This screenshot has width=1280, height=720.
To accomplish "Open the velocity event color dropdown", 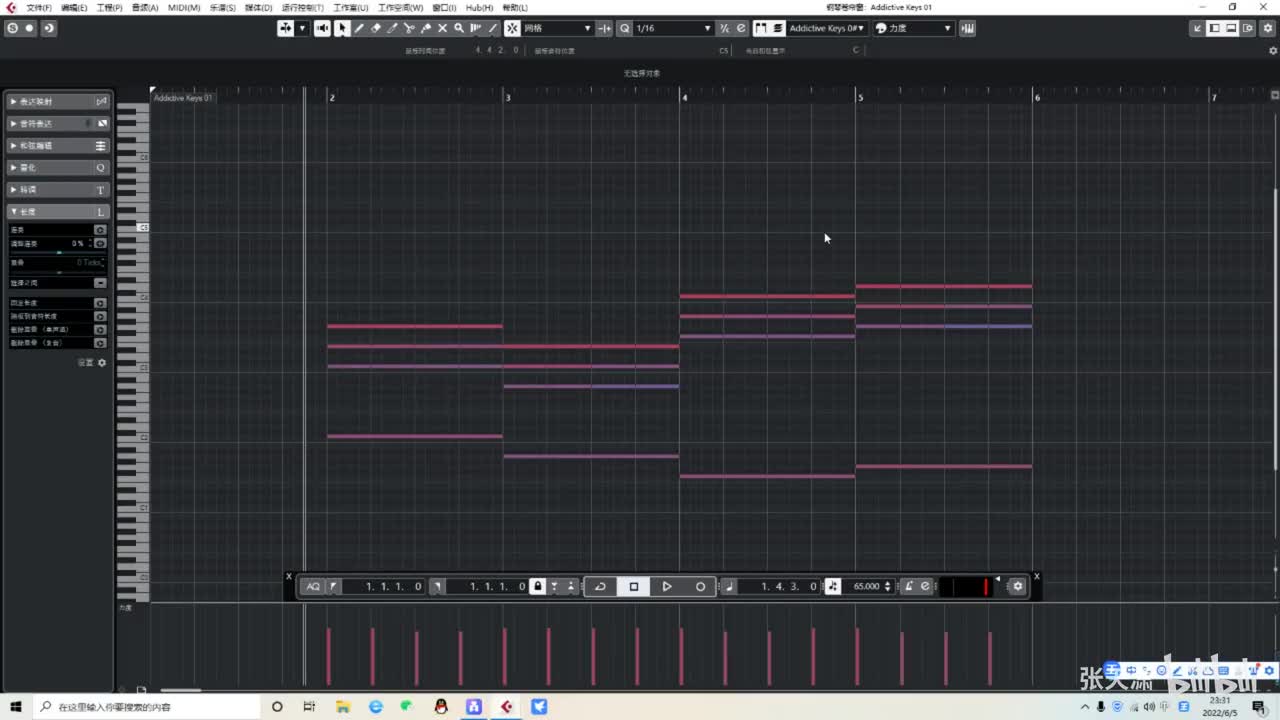I will pos(913,28).
